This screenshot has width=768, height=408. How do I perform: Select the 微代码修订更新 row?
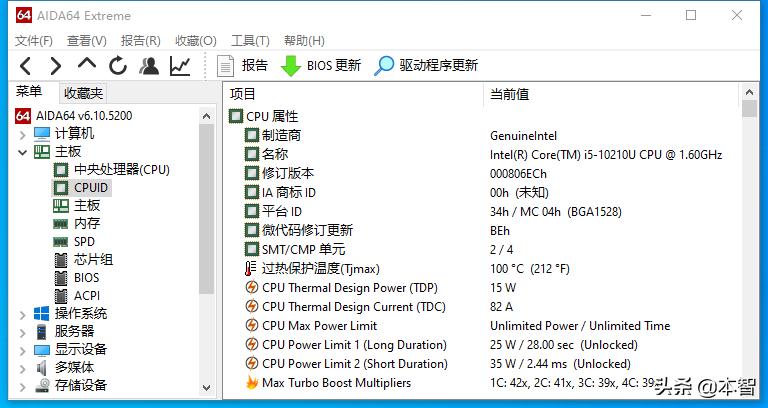tap(299, 230)
